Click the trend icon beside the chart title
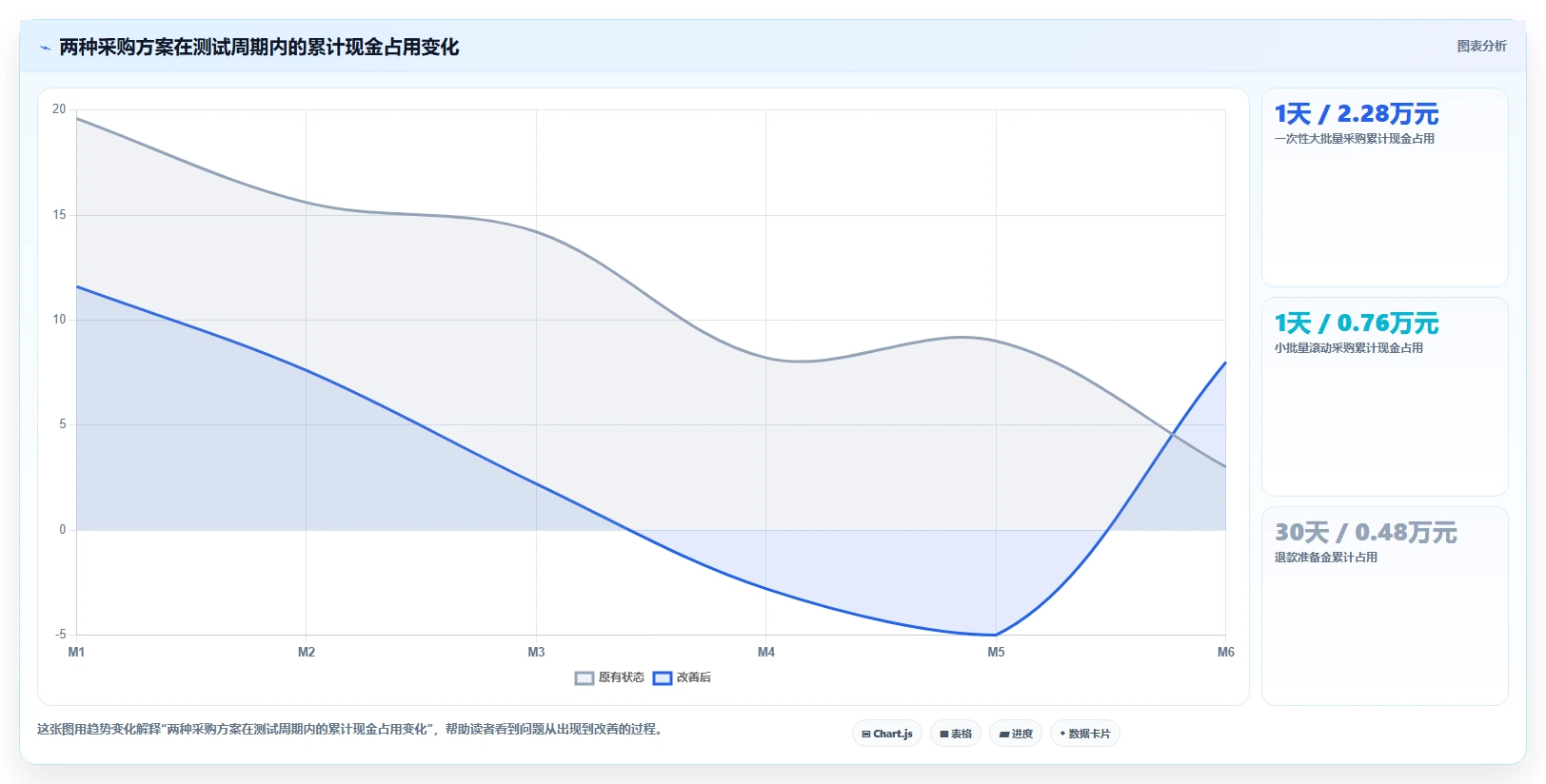 coord(45,48)
